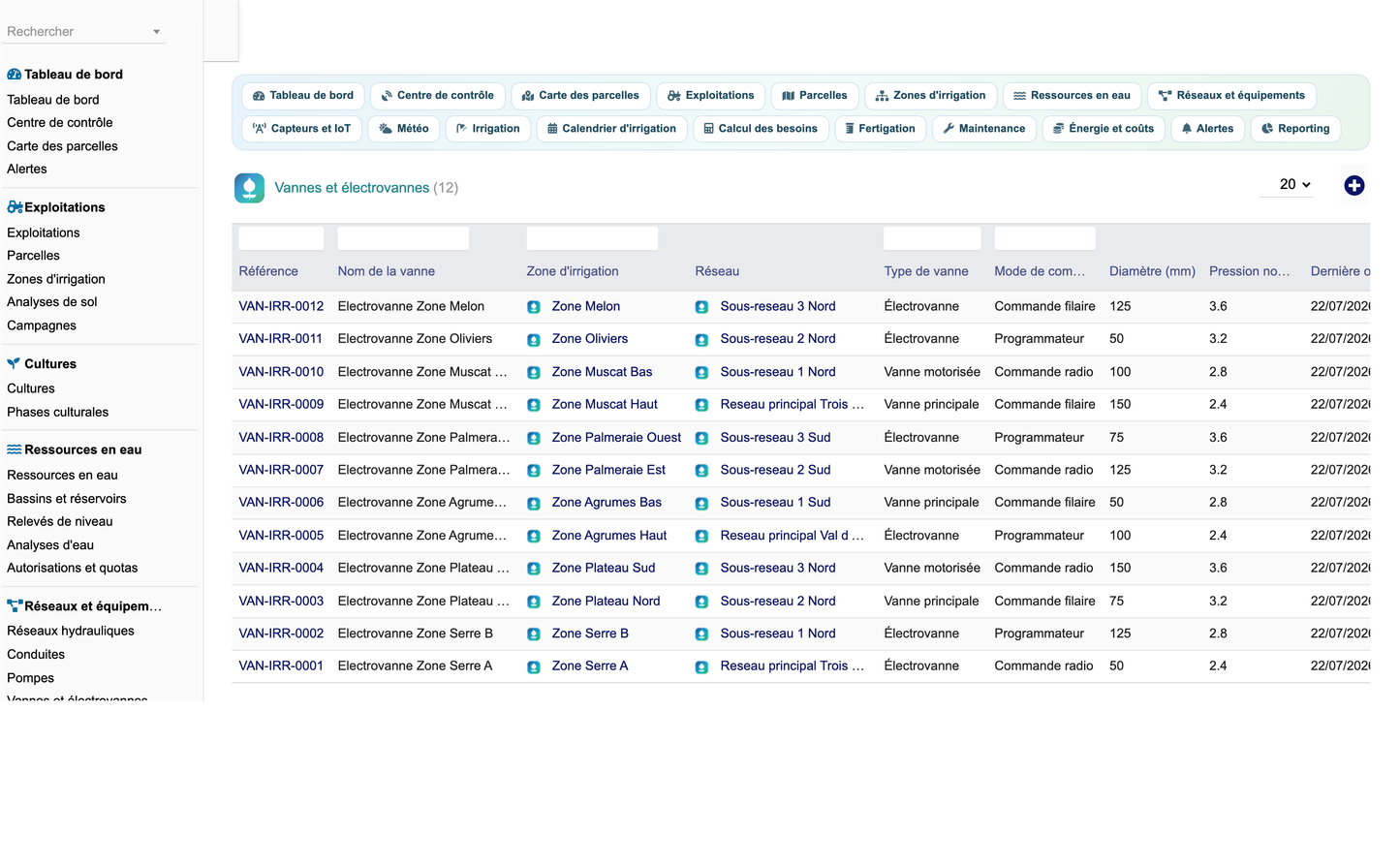Click the zone icon beside Zone Muscat Bas

point(534,373)
